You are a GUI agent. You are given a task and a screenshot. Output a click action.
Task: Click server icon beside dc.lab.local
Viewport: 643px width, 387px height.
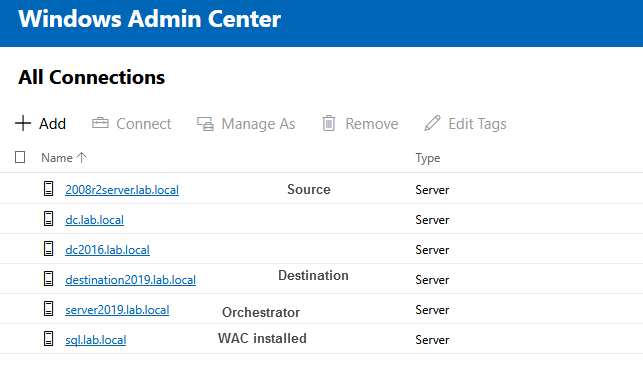tap(48, 219)
